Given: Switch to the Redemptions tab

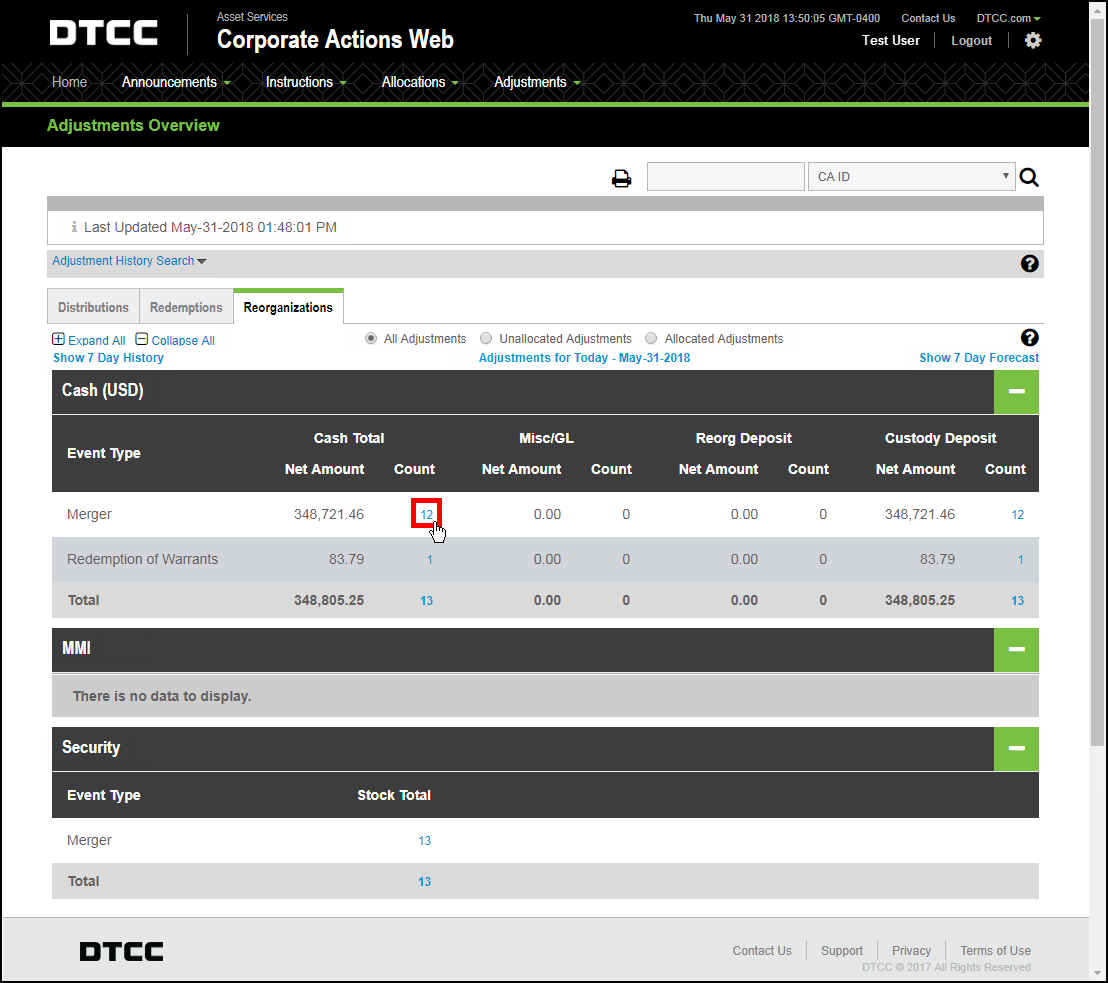Looking at the screenshot, I should coord(186,307).
